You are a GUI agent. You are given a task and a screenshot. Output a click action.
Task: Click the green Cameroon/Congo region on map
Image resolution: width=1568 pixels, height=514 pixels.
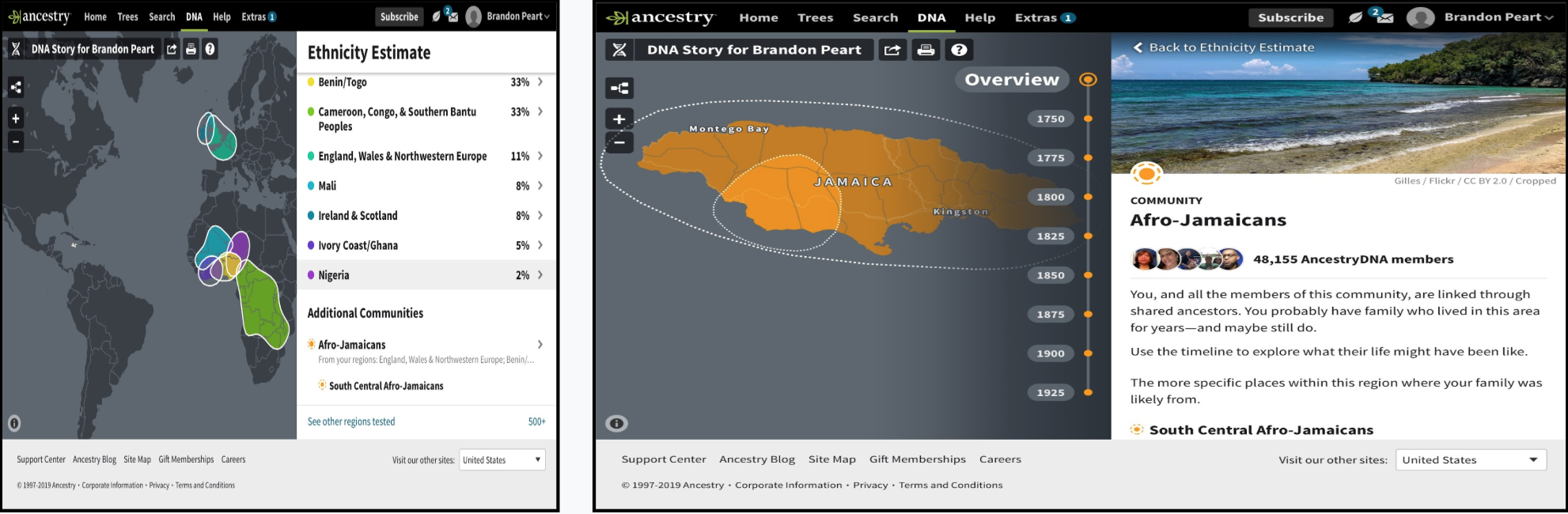point(264,306)
